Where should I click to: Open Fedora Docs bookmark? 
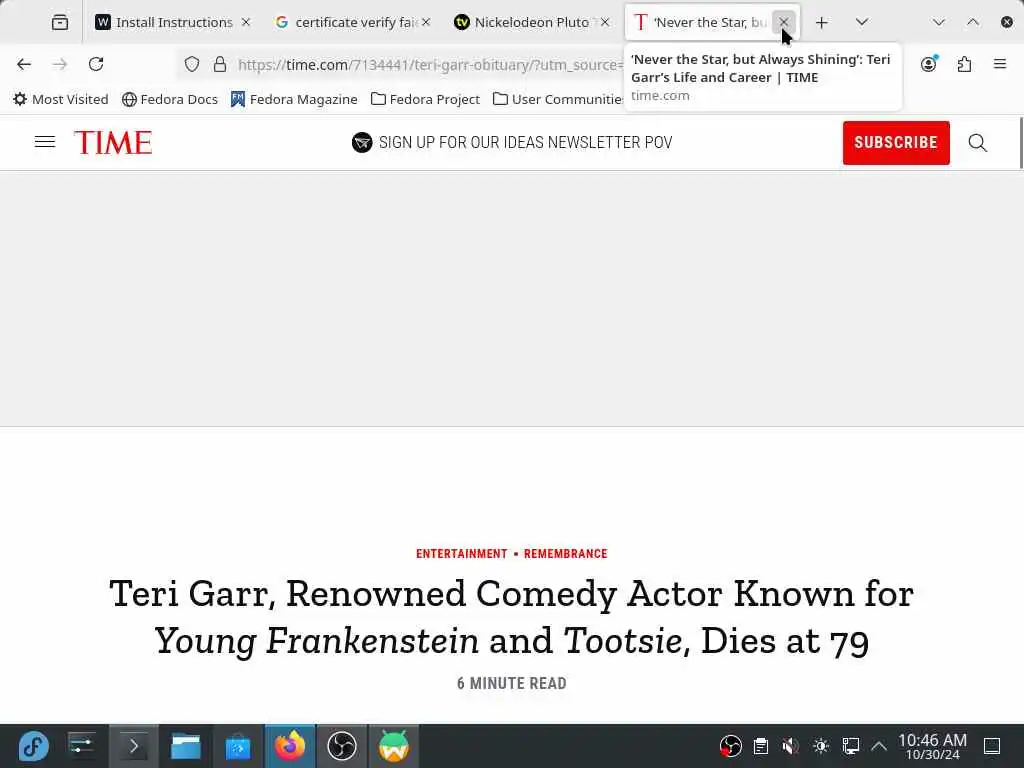[170, 99]
